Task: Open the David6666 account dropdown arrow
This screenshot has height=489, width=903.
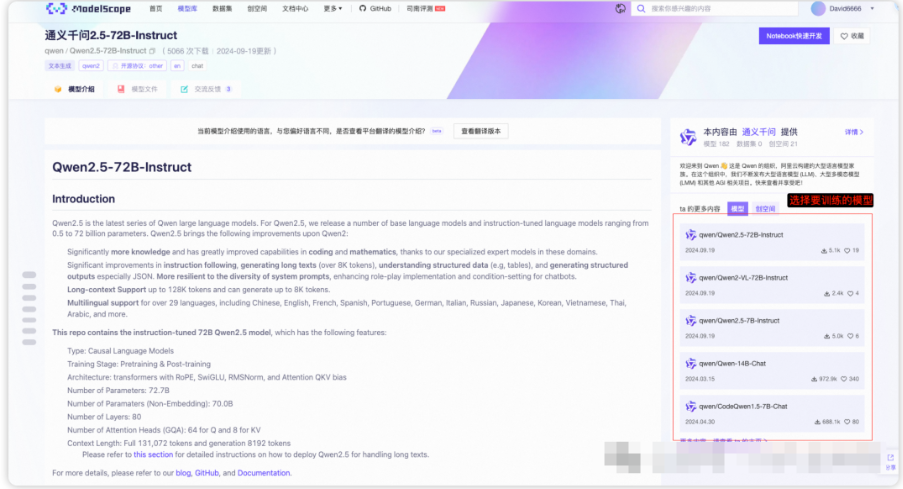Action: click(872, 9)
